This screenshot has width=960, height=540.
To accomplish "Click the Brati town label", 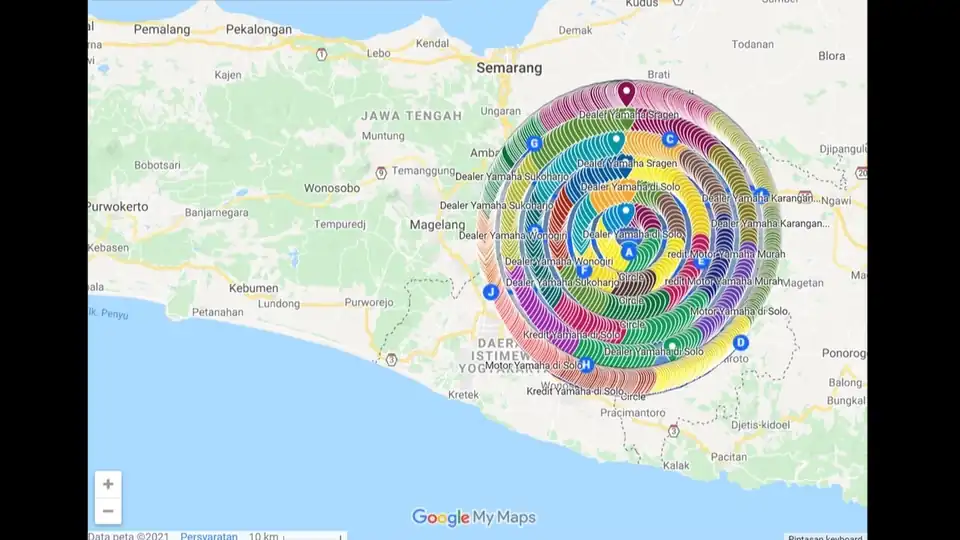I will (658, 74).
